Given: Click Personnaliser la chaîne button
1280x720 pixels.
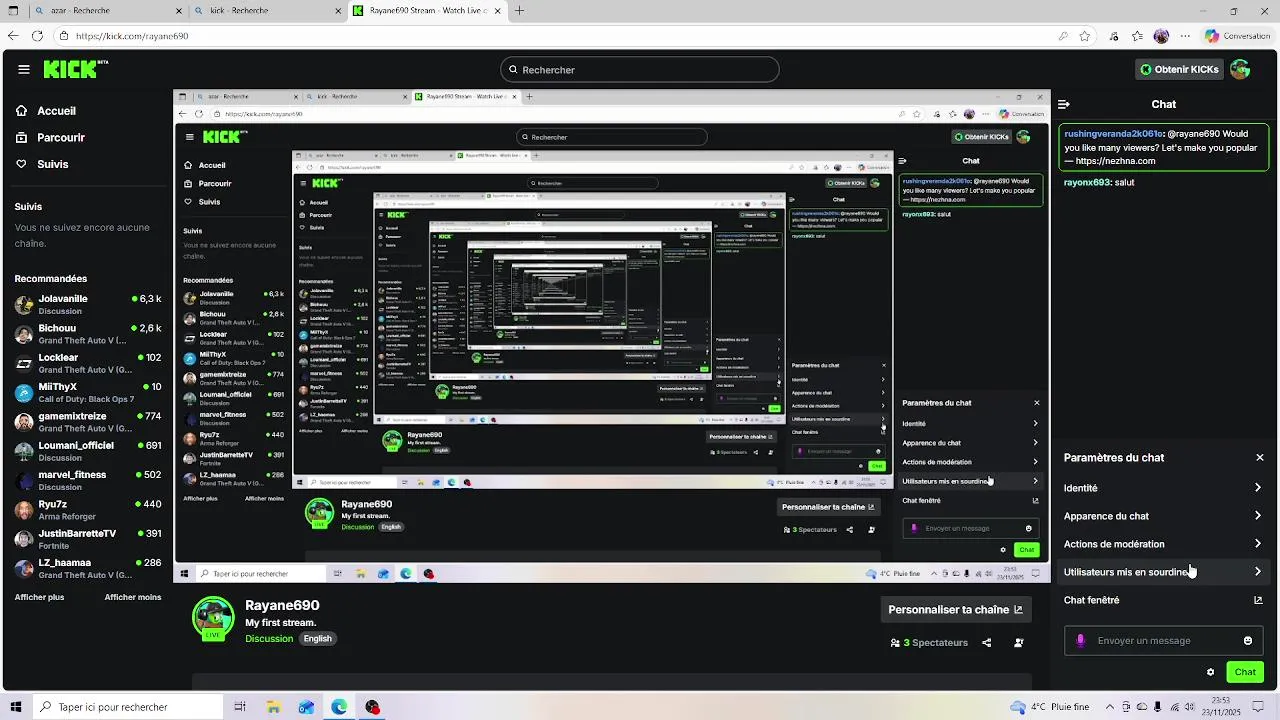Looking at the screenshot, I should (955, 610).
